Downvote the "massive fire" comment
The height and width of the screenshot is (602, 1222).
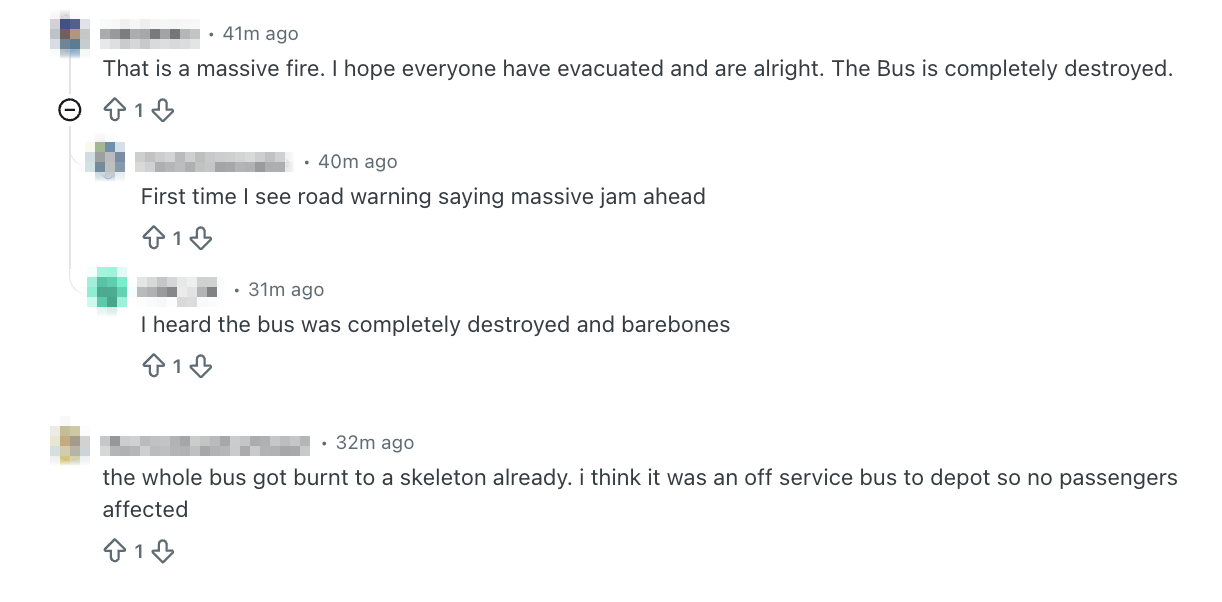click(163, 110)
